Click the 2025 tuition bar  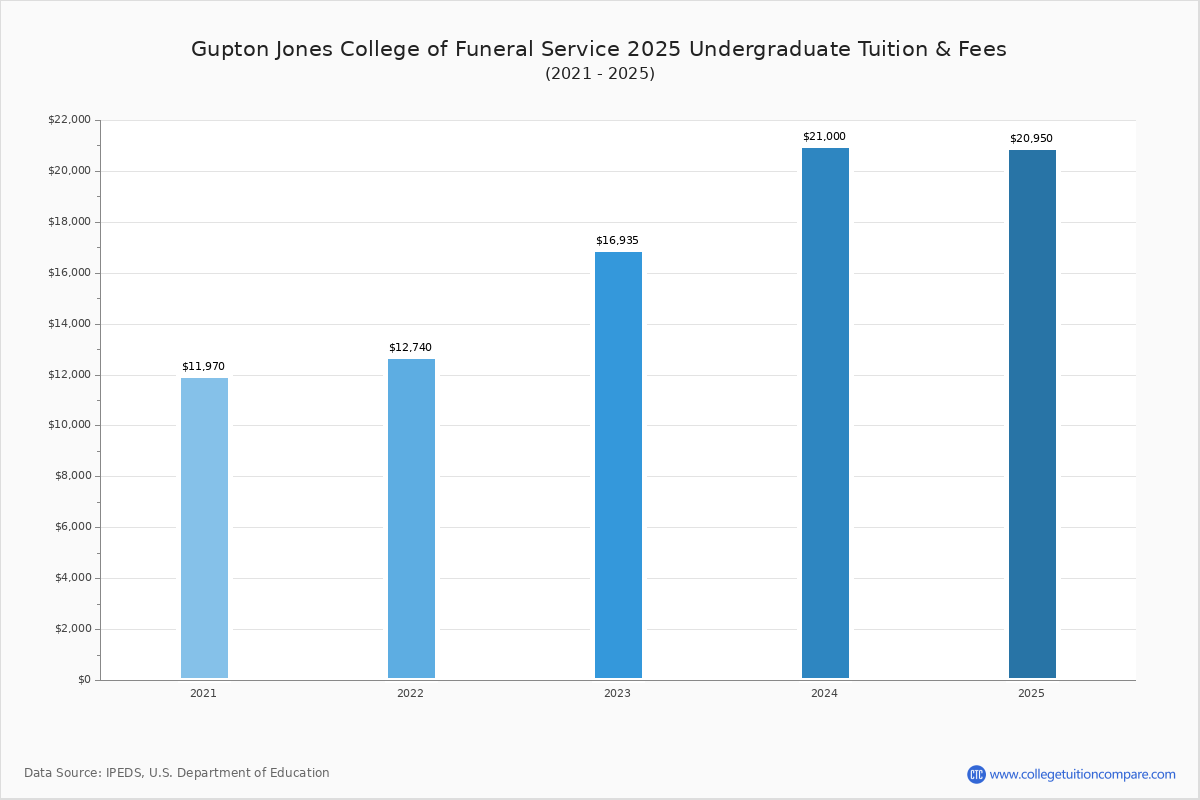click(1032, 414)
